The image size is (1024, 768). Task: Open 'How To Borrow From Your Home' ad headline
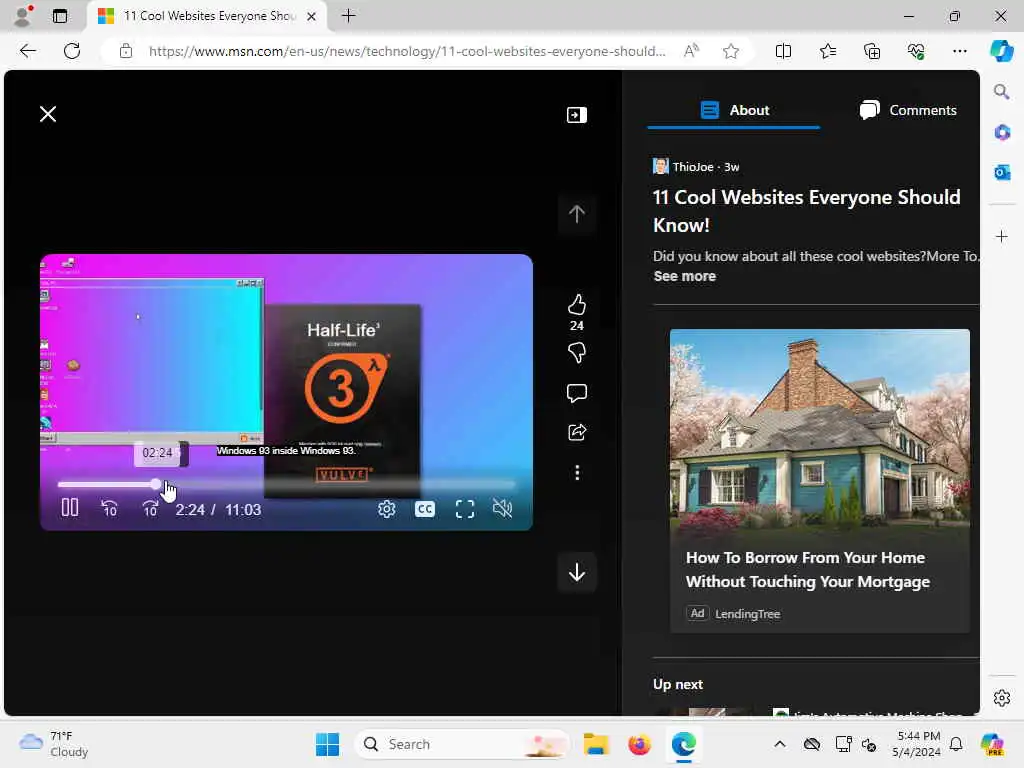808,569
